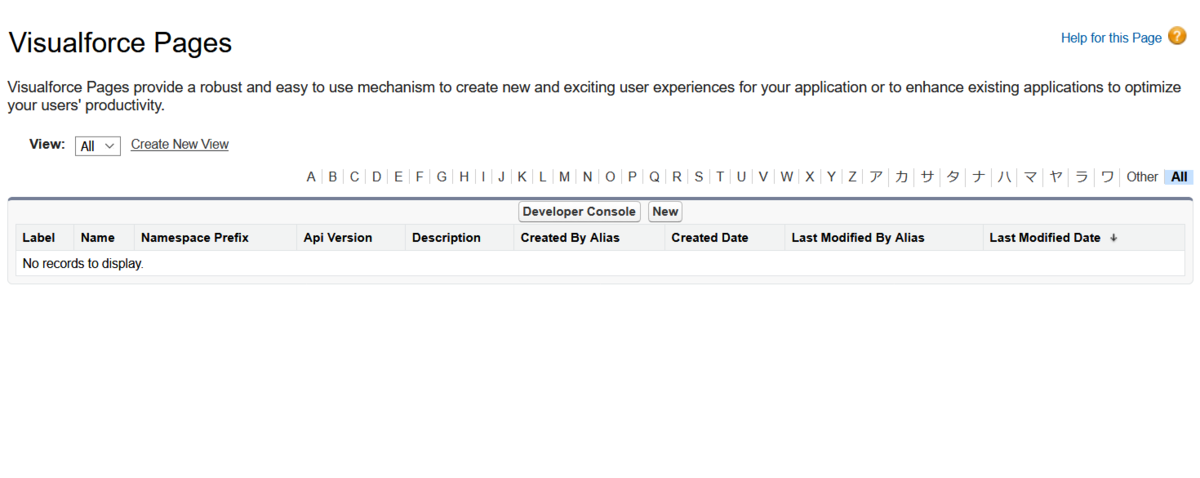This screenshot has width=1200, height=478.
Task: Filter pages by letter R
Action: (676, 177)
